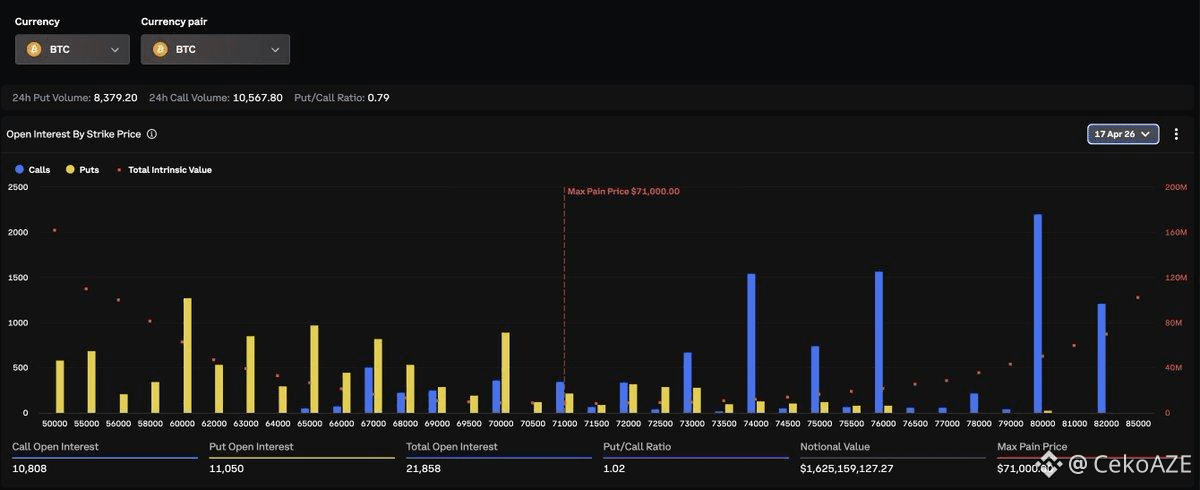
Task: Click the Max Pain Price label in the bottom stats
Action: click(1032, 446)
